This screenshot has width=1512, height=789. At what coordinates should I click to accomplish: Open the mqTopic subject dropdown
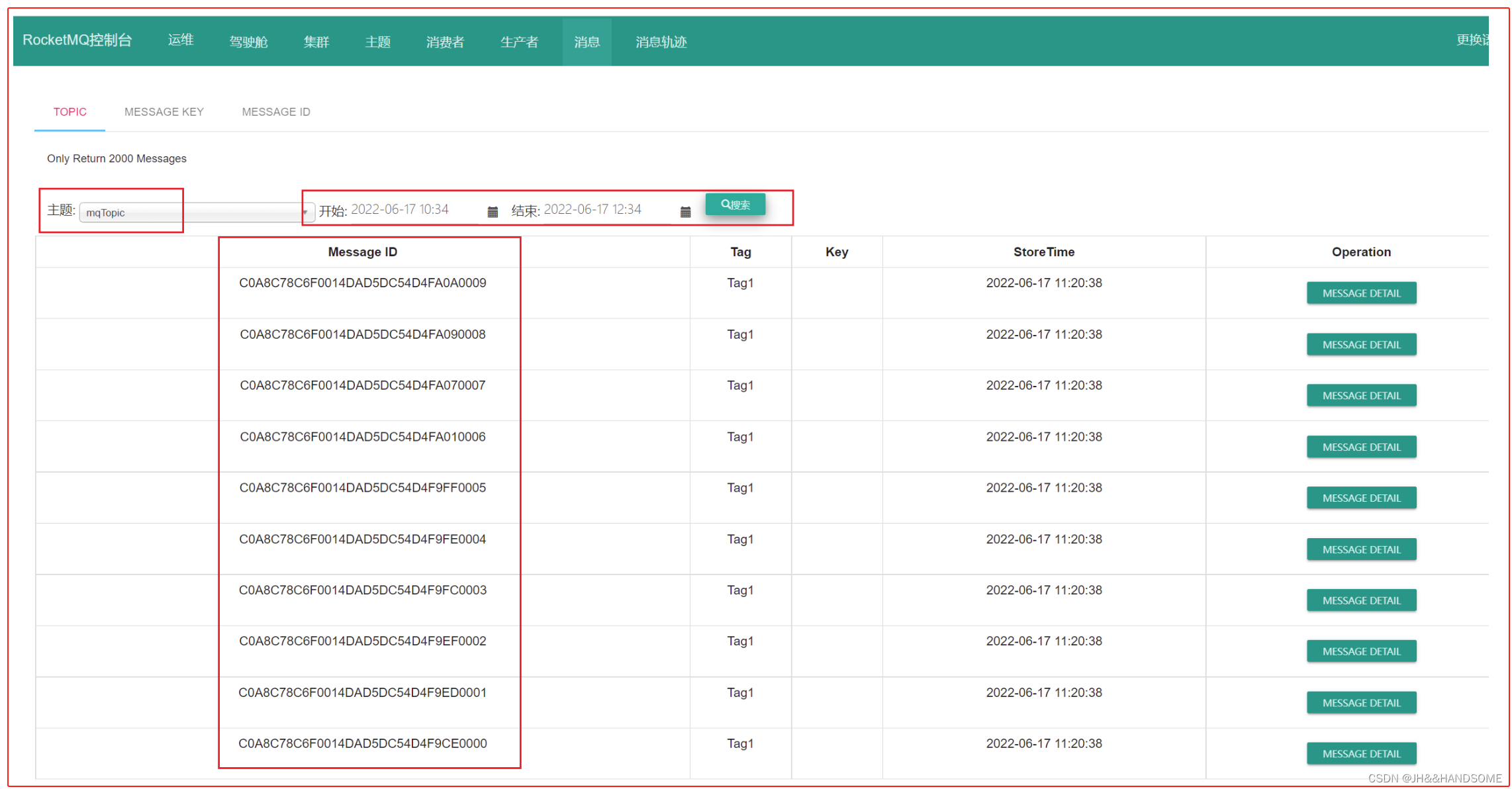pyautogui.click(x=196, y=212)
